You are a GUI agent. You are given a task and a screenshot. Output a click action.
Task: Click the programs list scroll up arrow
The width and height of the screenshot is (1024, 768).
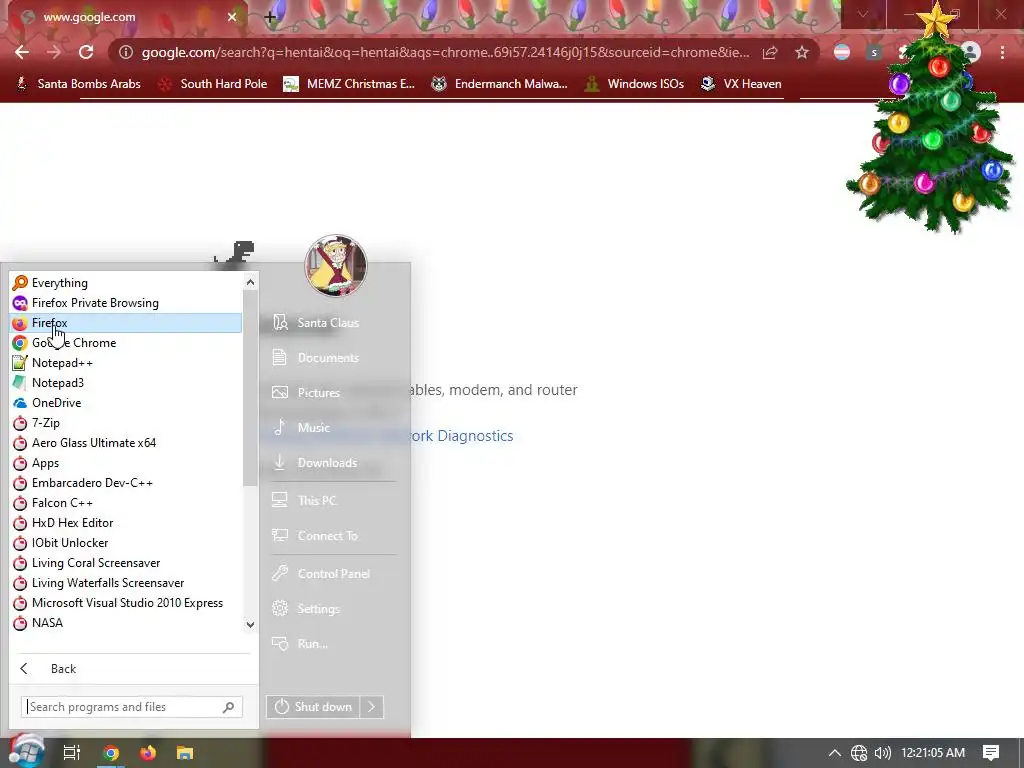pos(250,282)
